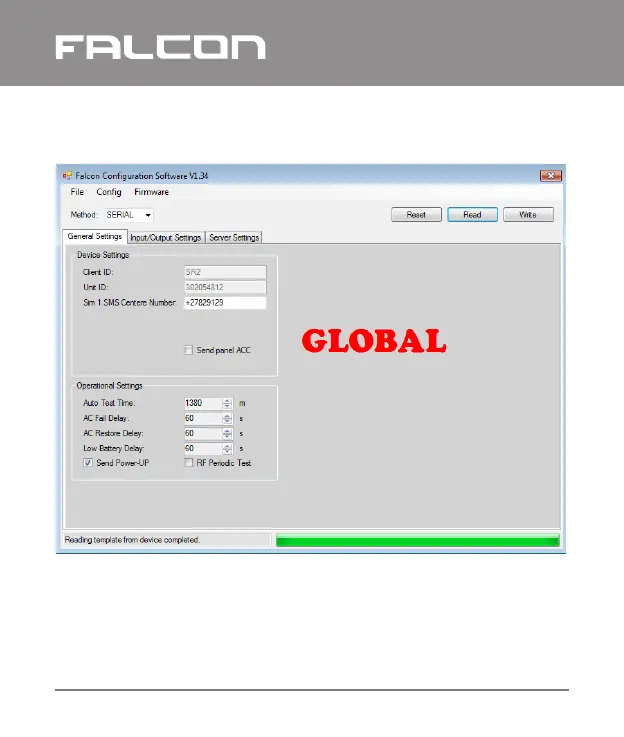This screenshot has height=737, width=624.
Task: Increase AC Restore Delay with up arrow
Action: click(x=227, y=431)
